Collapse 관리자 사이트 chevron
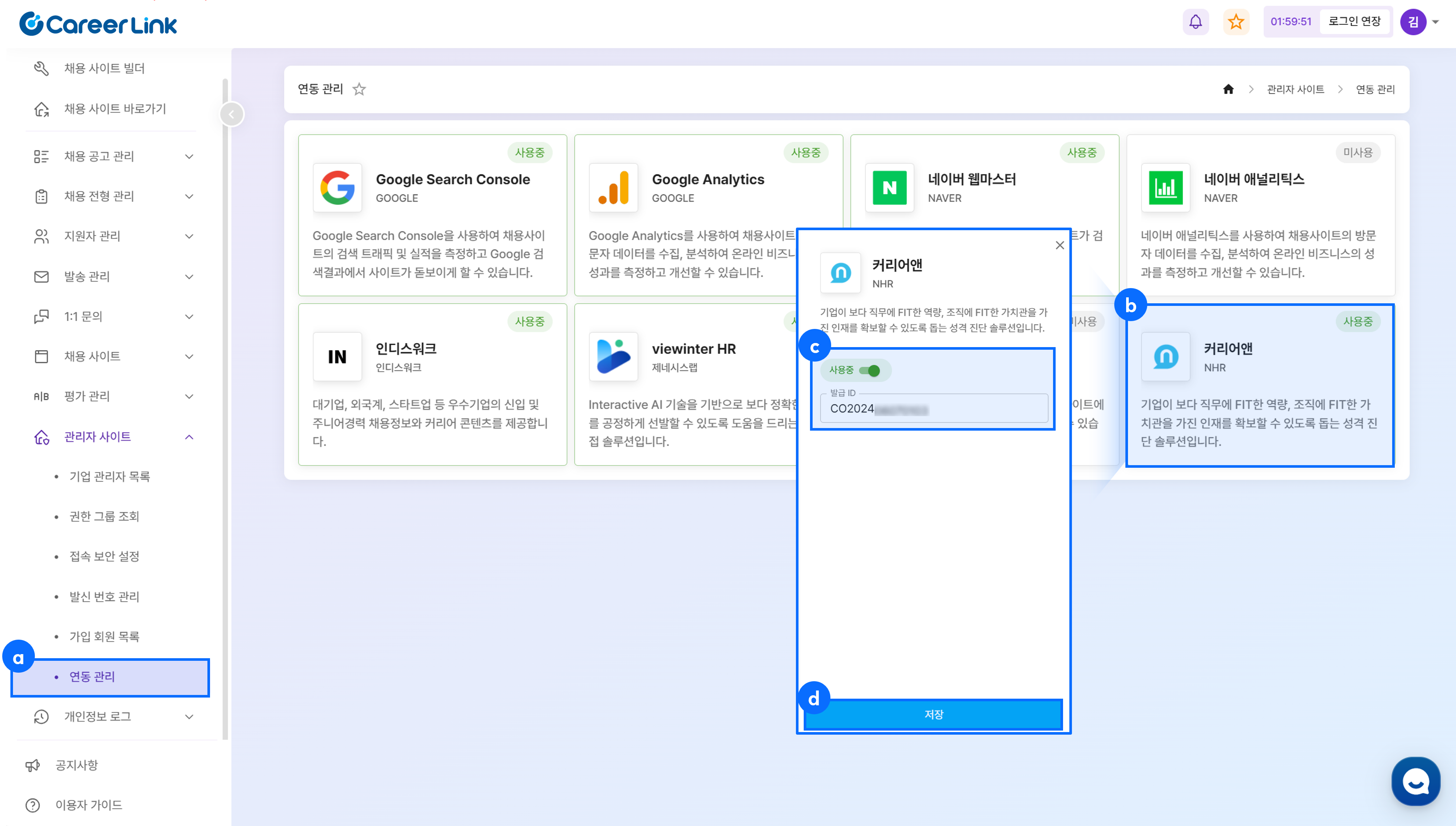1456x826 pixels. (189, 436)
